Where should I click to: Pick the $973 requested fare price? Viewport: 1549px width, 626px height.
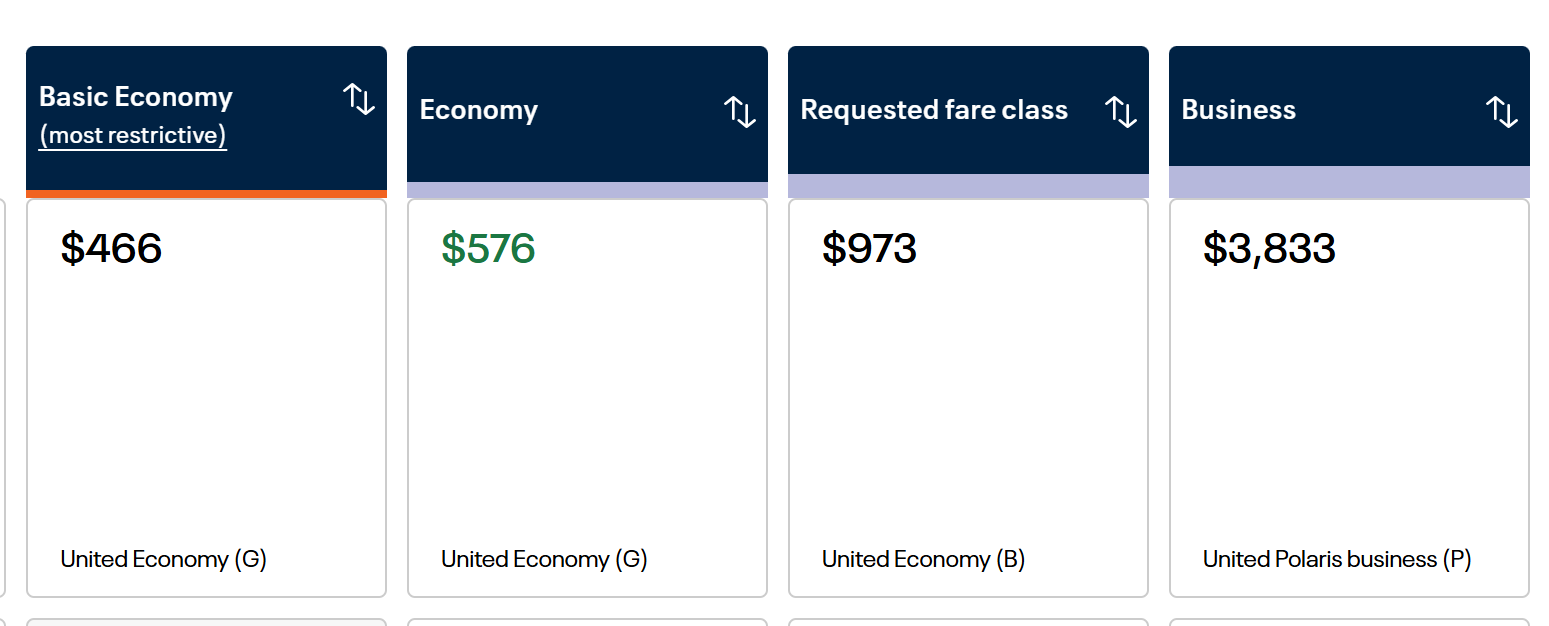[x=869, y=248]
